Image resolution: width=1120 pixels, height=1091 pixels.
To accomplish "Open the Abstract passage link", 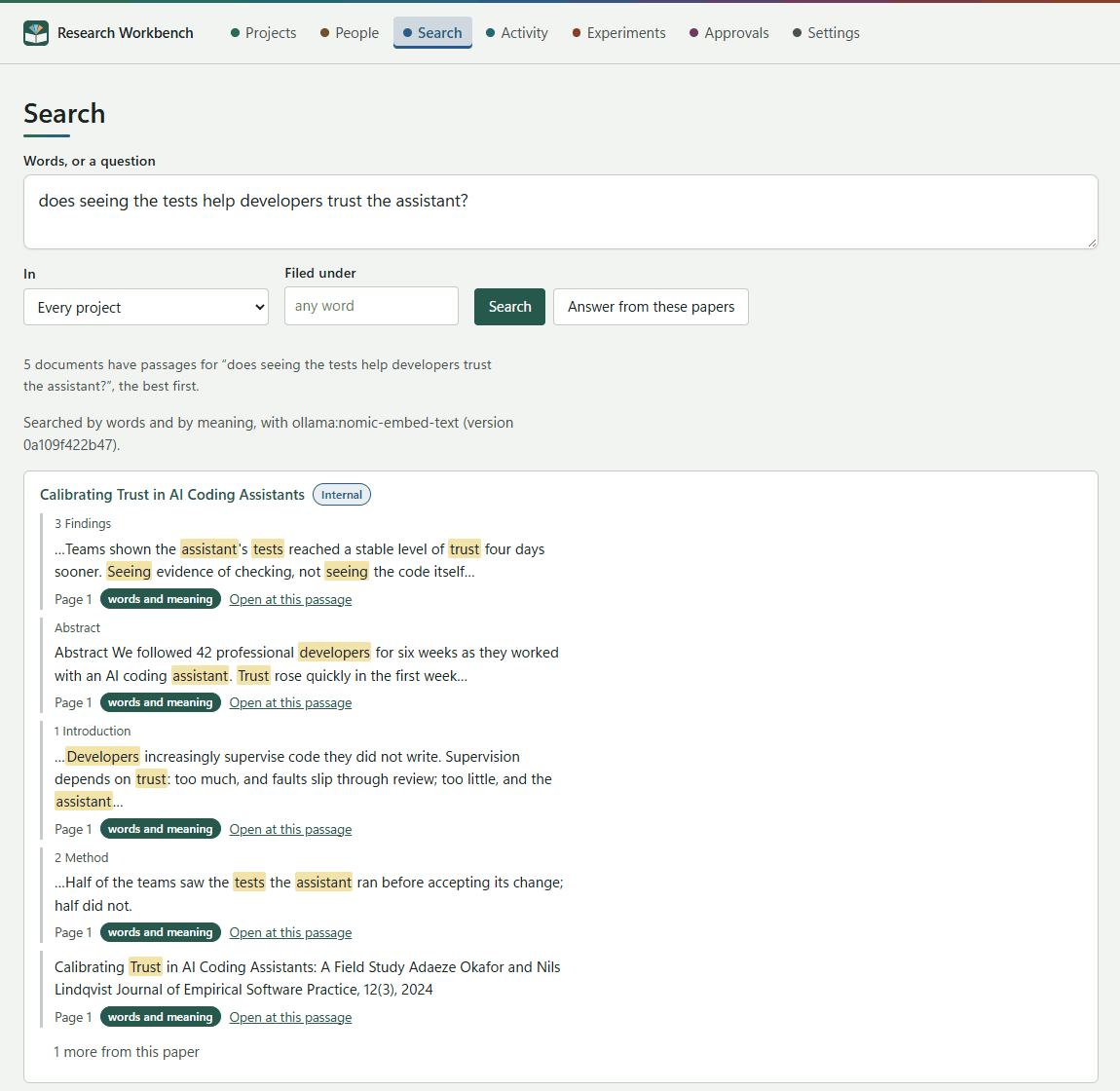I will pos(290,703).
